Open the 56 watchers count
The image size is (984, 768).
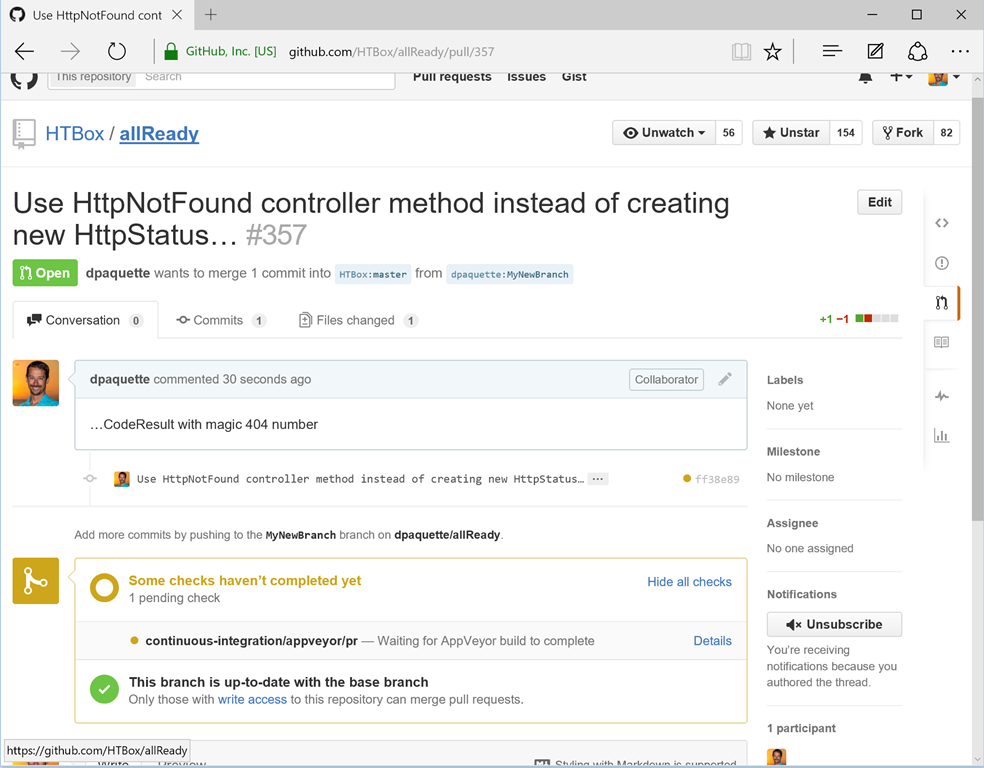(x=729, y=133)
